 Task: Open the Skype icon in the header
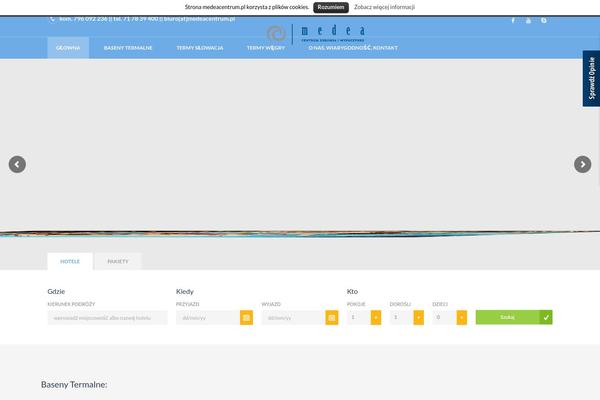click(x=543, y=20)
